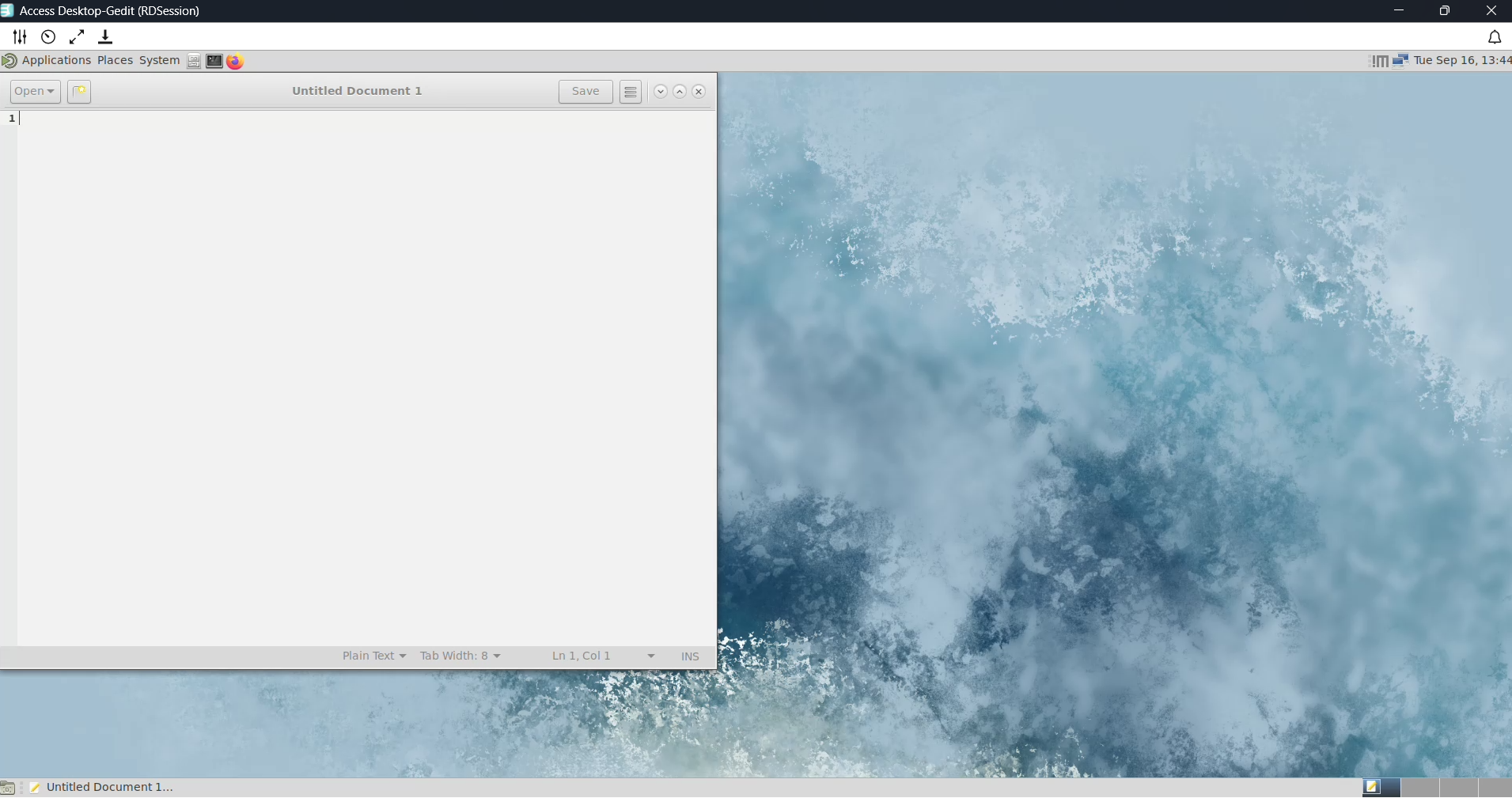
Task: Click the download icon in the session toolbar
Action: pyautogui.click(x=105, y=37)
